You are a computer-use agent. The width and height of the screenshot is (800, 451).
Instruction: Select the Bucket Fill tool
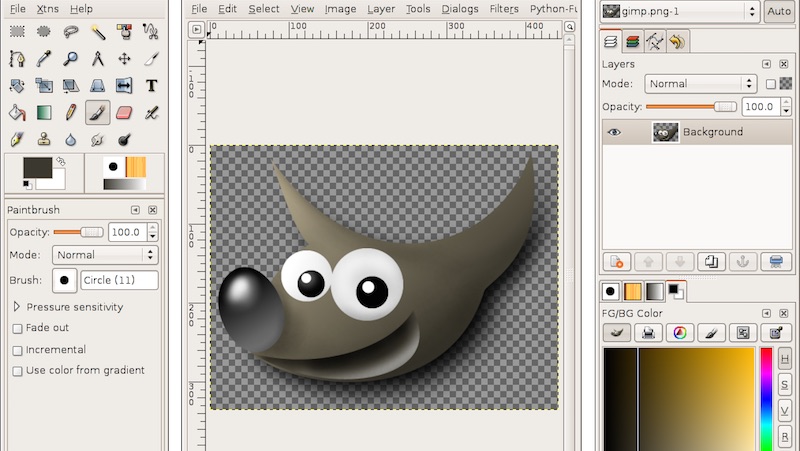coord(17,113)
